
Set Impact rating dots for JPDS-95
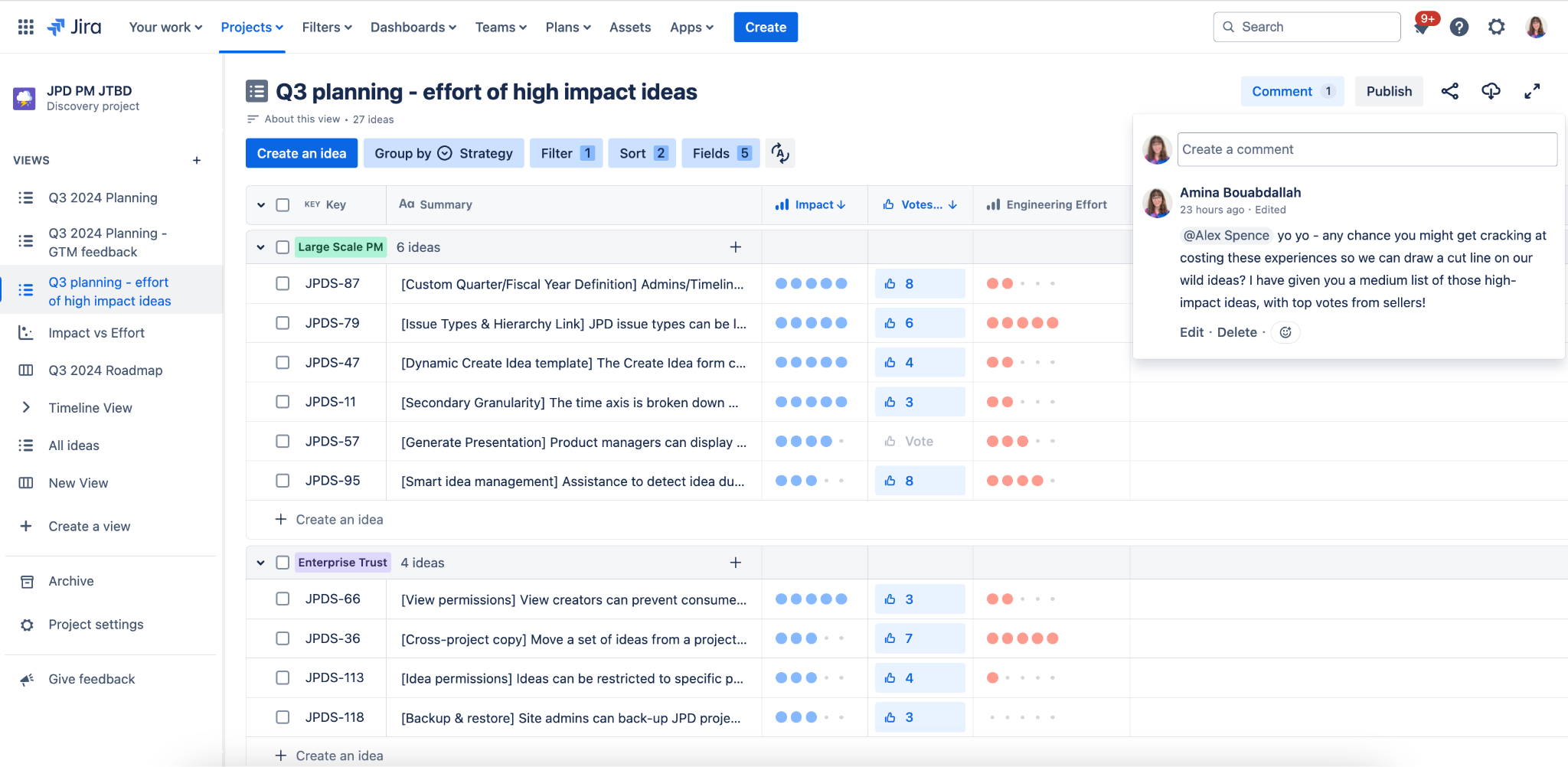point(810,481)
